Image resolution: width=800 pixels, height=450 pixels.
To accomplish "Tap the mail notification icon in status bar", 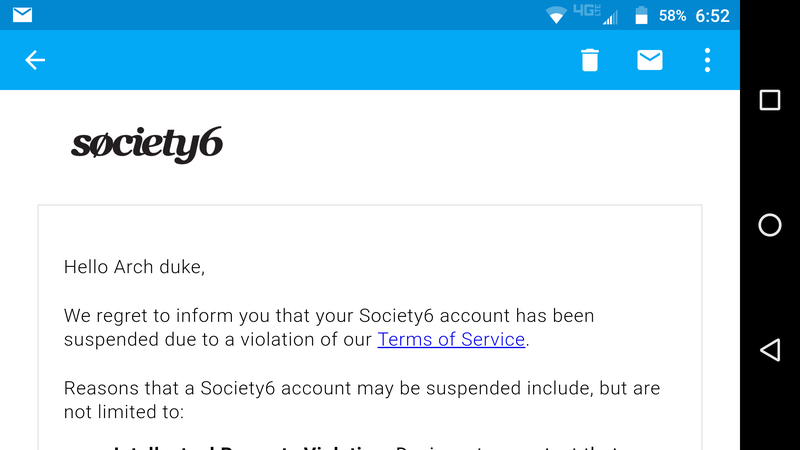I will pyautogui.click(x=22, y=15).
